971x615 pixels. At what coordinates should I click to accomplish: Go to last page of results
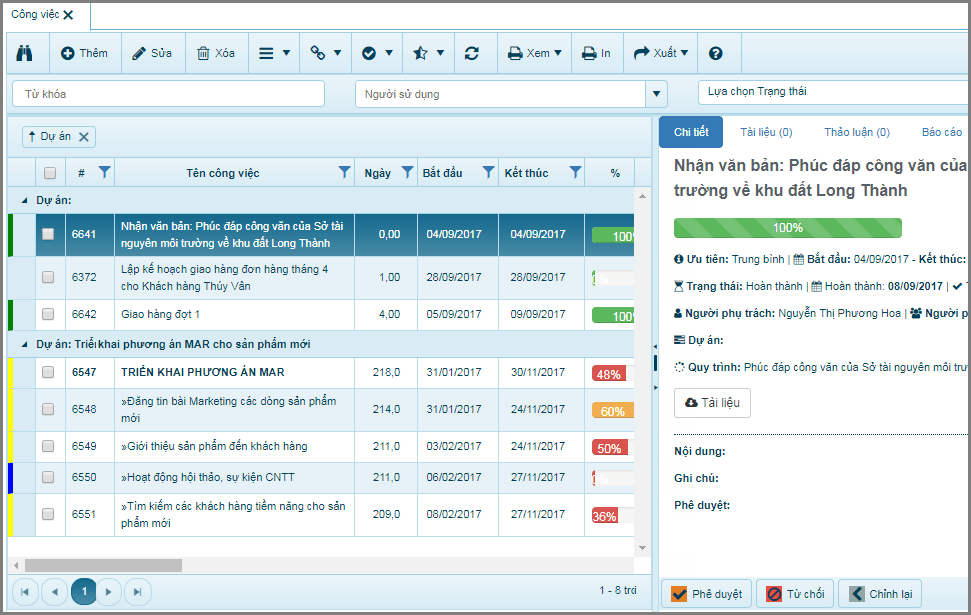[137, 591]
